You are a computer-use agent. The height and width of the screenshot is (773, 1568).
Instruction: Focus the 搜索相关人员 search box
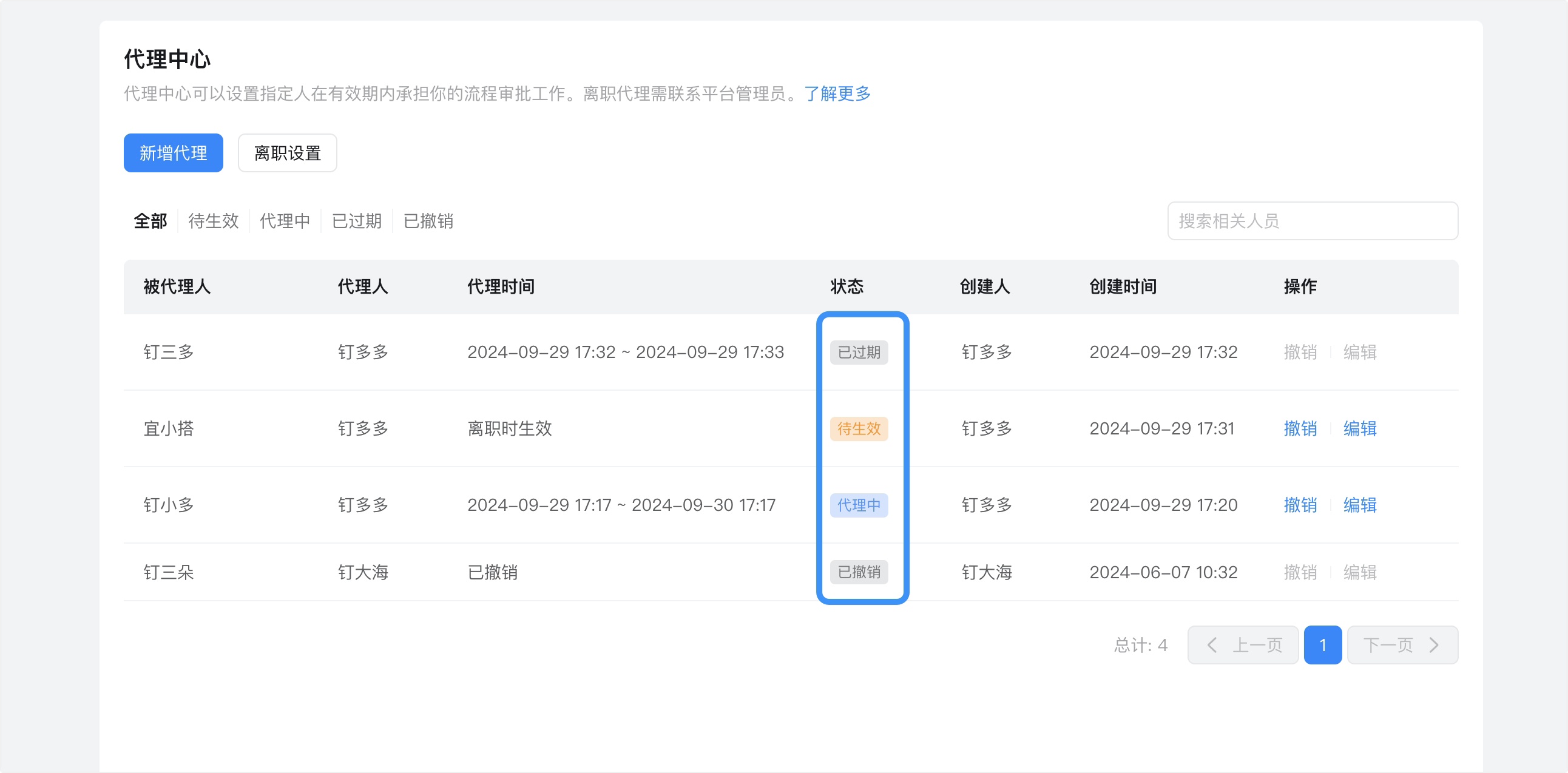(x=1313, y=221)
